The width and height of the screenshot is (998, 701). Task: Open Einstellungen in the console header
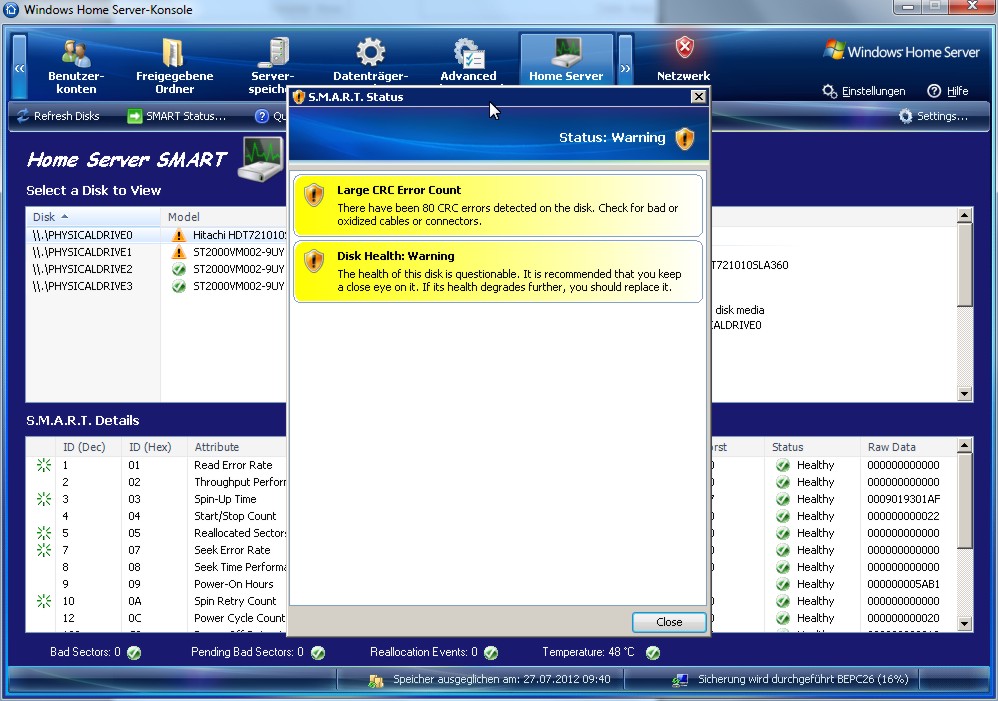coord(864,91)
